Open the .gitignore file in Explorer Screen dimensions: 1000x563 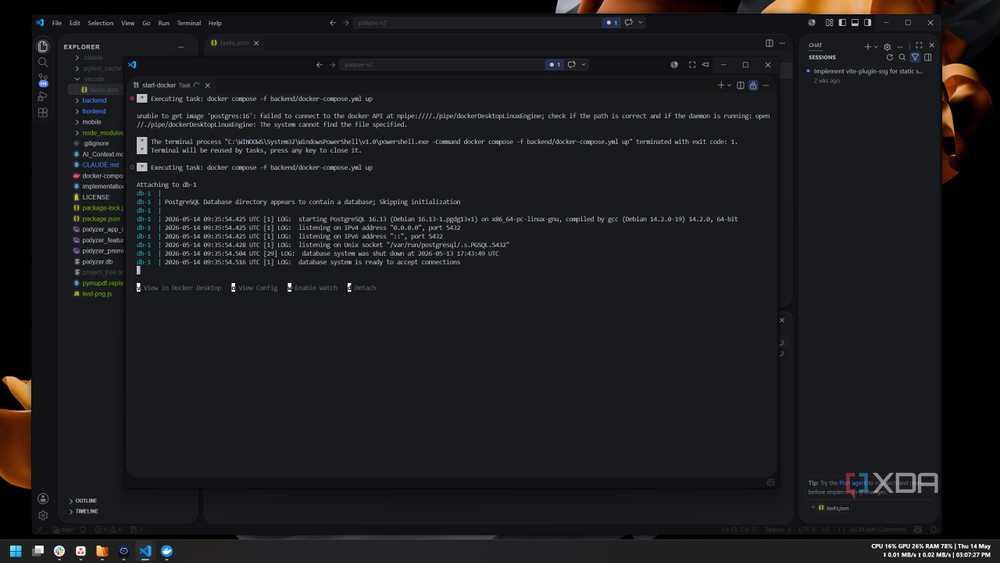pos(96,143)
